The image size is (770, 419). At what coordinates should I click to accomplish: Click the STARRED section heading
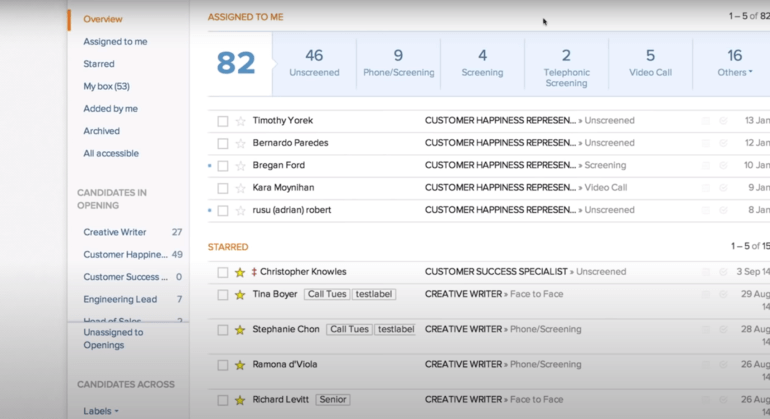click(228, 247)
